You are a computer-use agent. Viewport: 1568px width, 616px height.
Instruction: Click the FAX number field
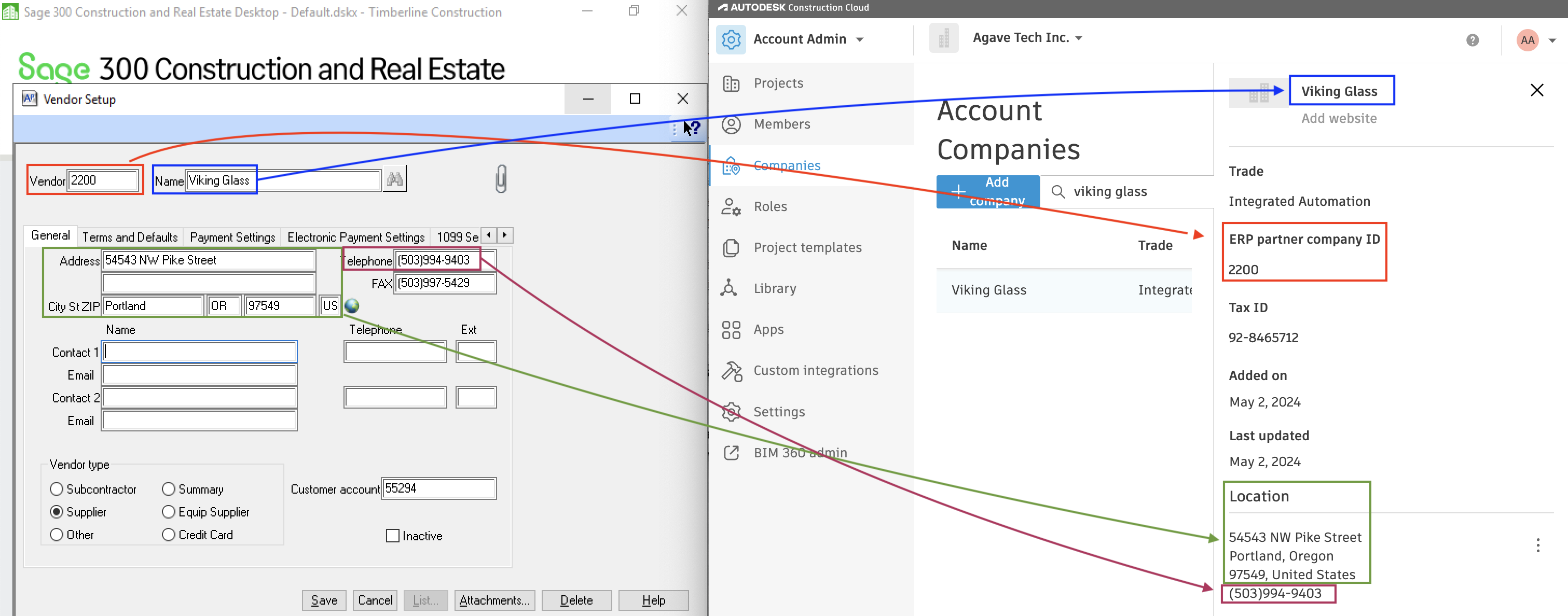445,284
